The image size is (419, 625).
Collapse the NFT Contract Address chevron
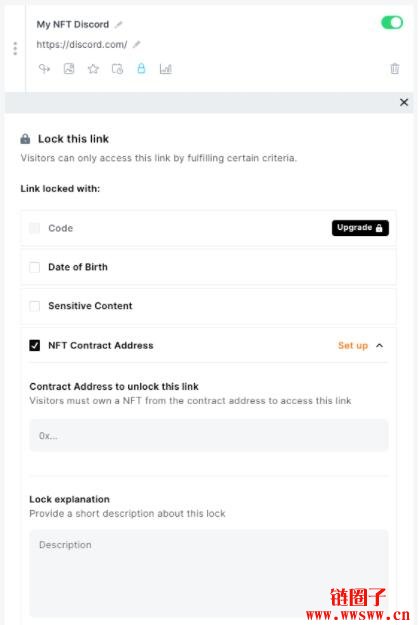(380, 346)
